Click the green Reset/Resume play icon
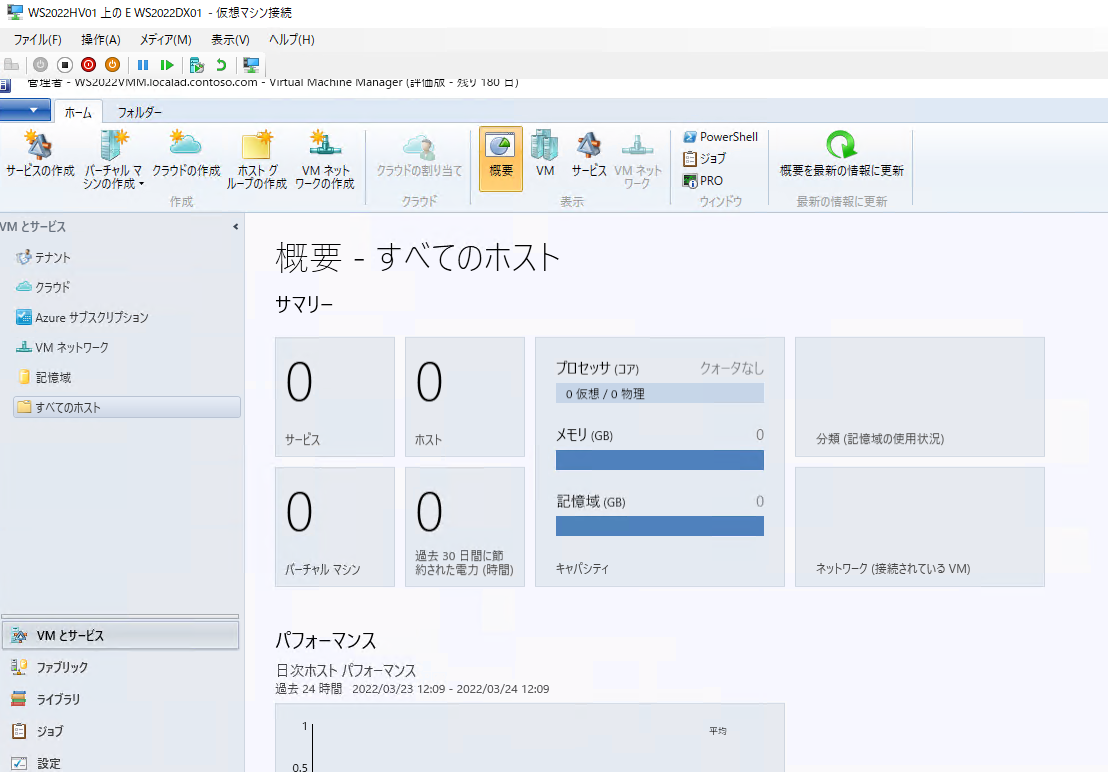This screenshot has height=772, width=1108. point(167,65)
